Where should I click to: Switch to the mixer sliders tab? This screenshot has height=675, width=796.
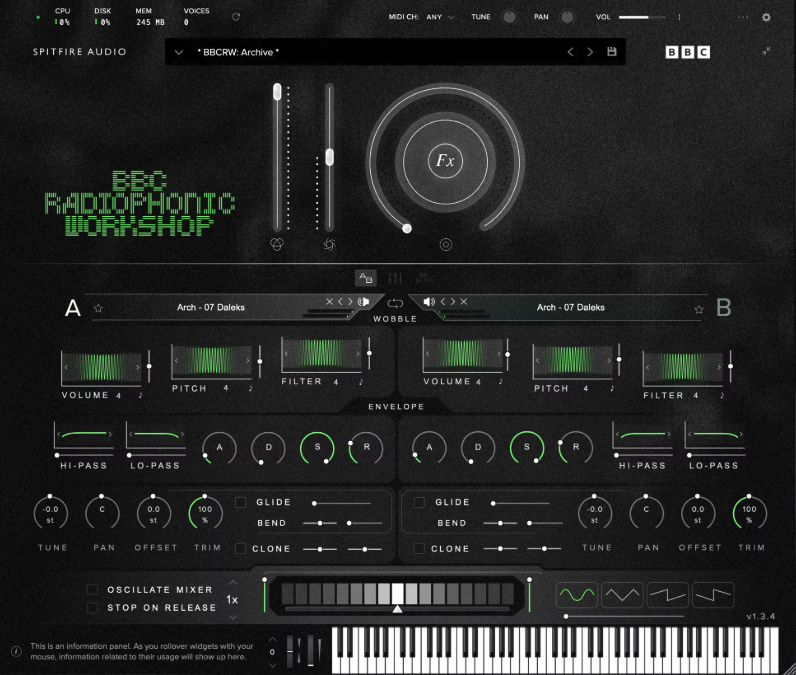point(395,278)
